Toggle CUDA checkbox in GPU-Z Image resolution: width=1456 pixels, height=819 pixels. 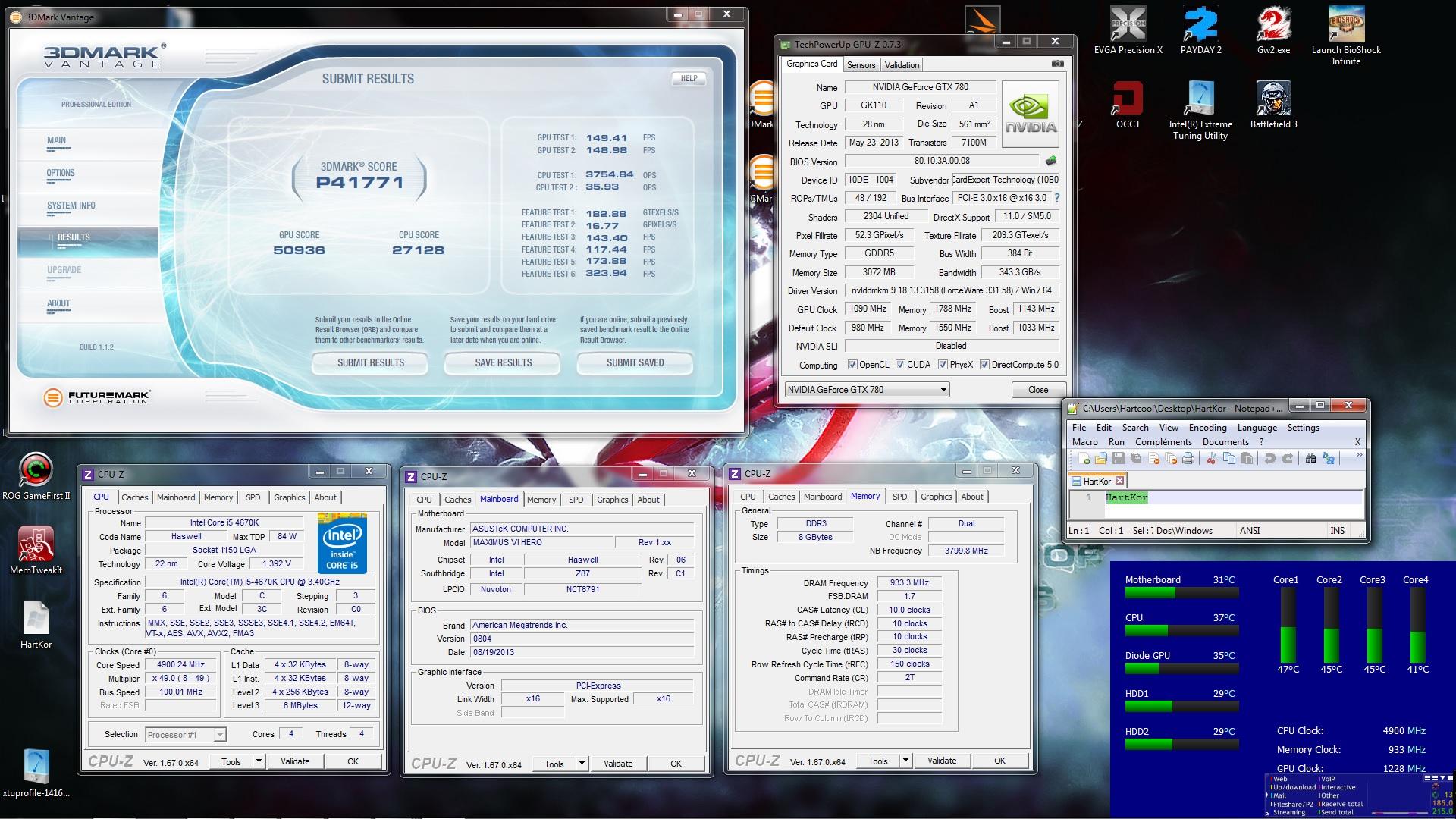[x=900, y=365]
